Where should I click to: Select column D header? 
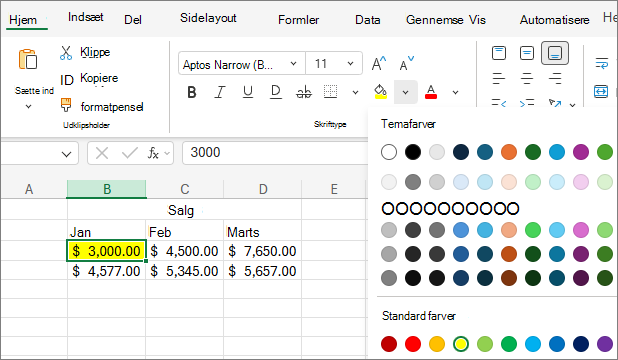pyautogui.click(x=263, y=189)
